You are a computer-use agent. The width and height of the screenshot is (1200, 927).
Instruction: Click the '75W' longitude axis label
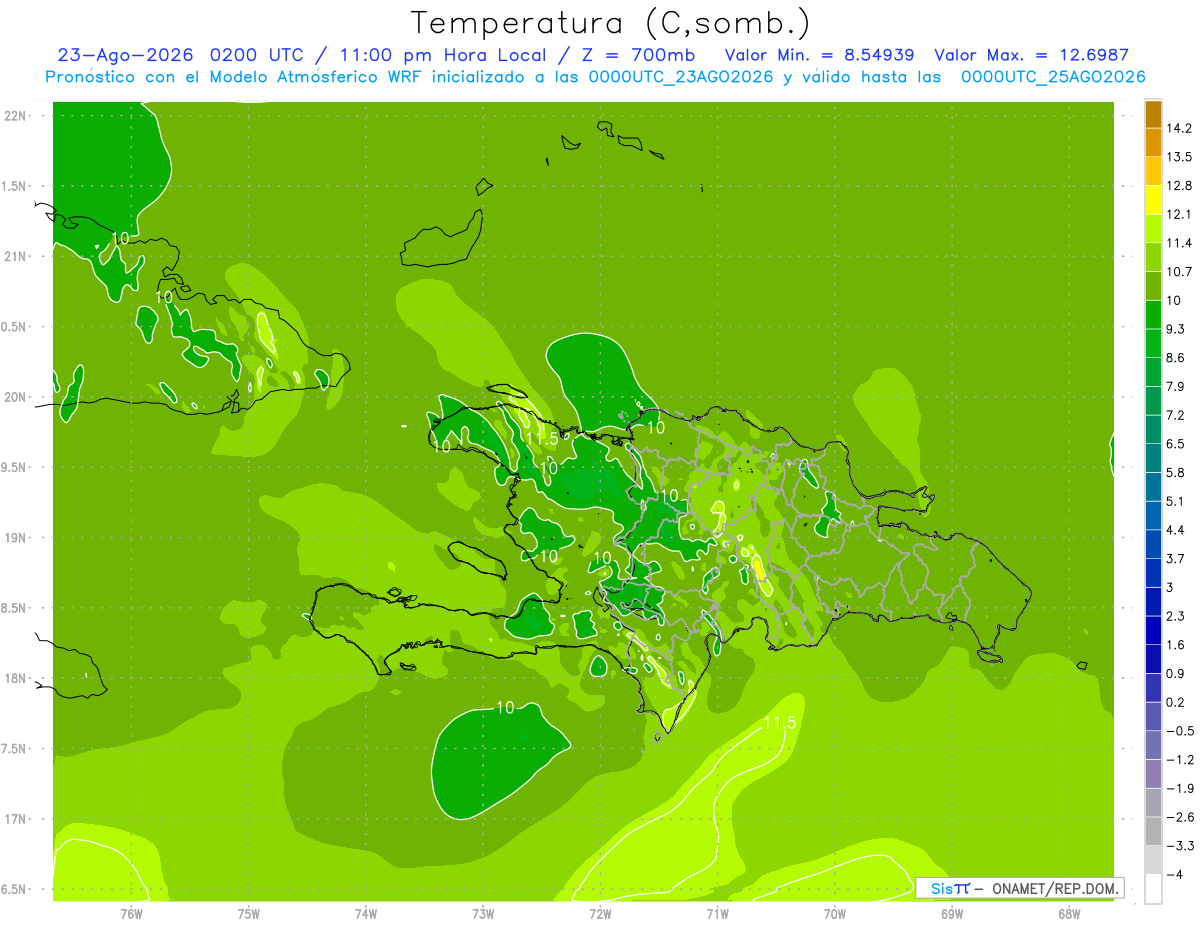pyautogui.click(x=249, y=913)
